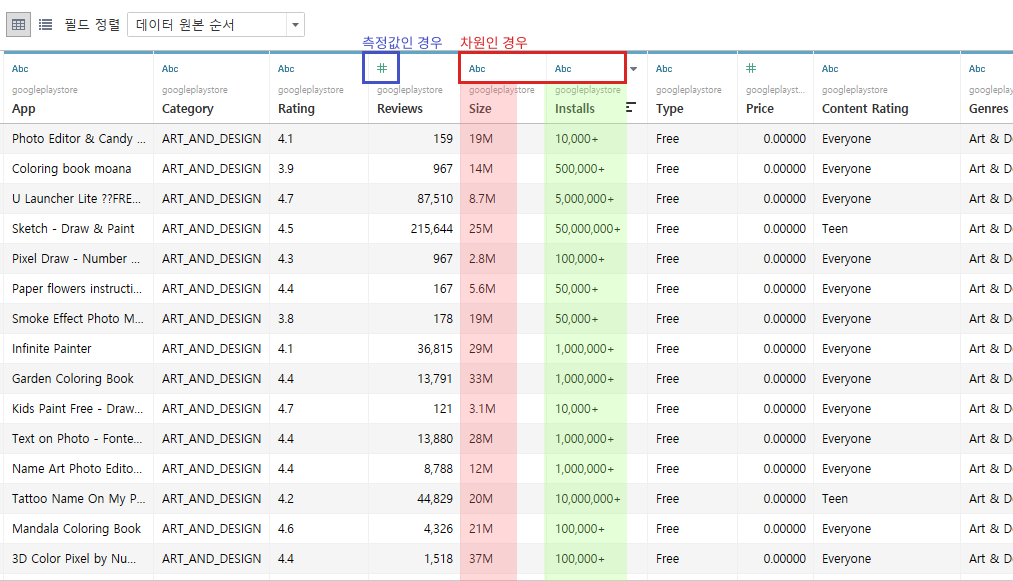
Task: Click 'Tattoo Name On My P...' cell
Action: [79, 498]
